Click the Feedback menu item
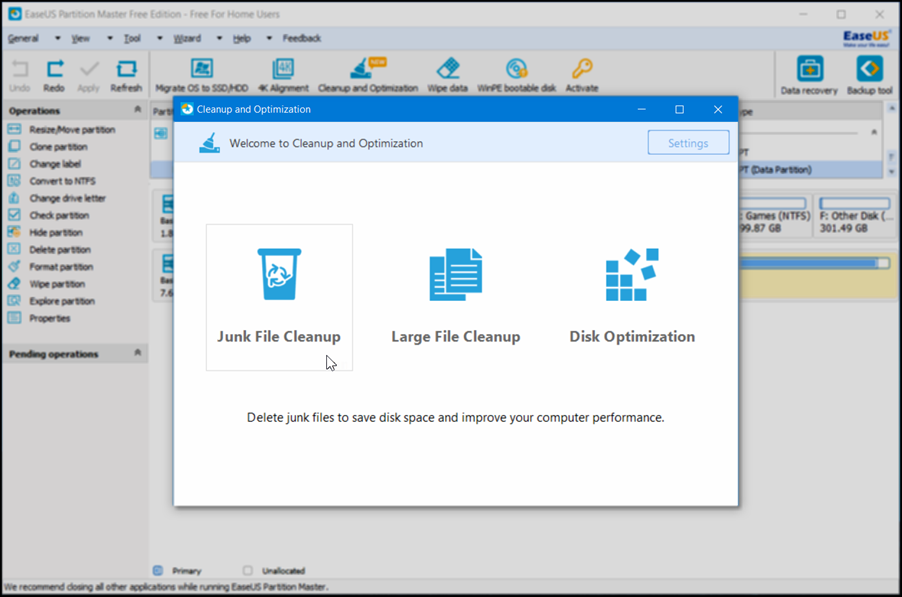This screenshot has width=902, height=597. 301,39
